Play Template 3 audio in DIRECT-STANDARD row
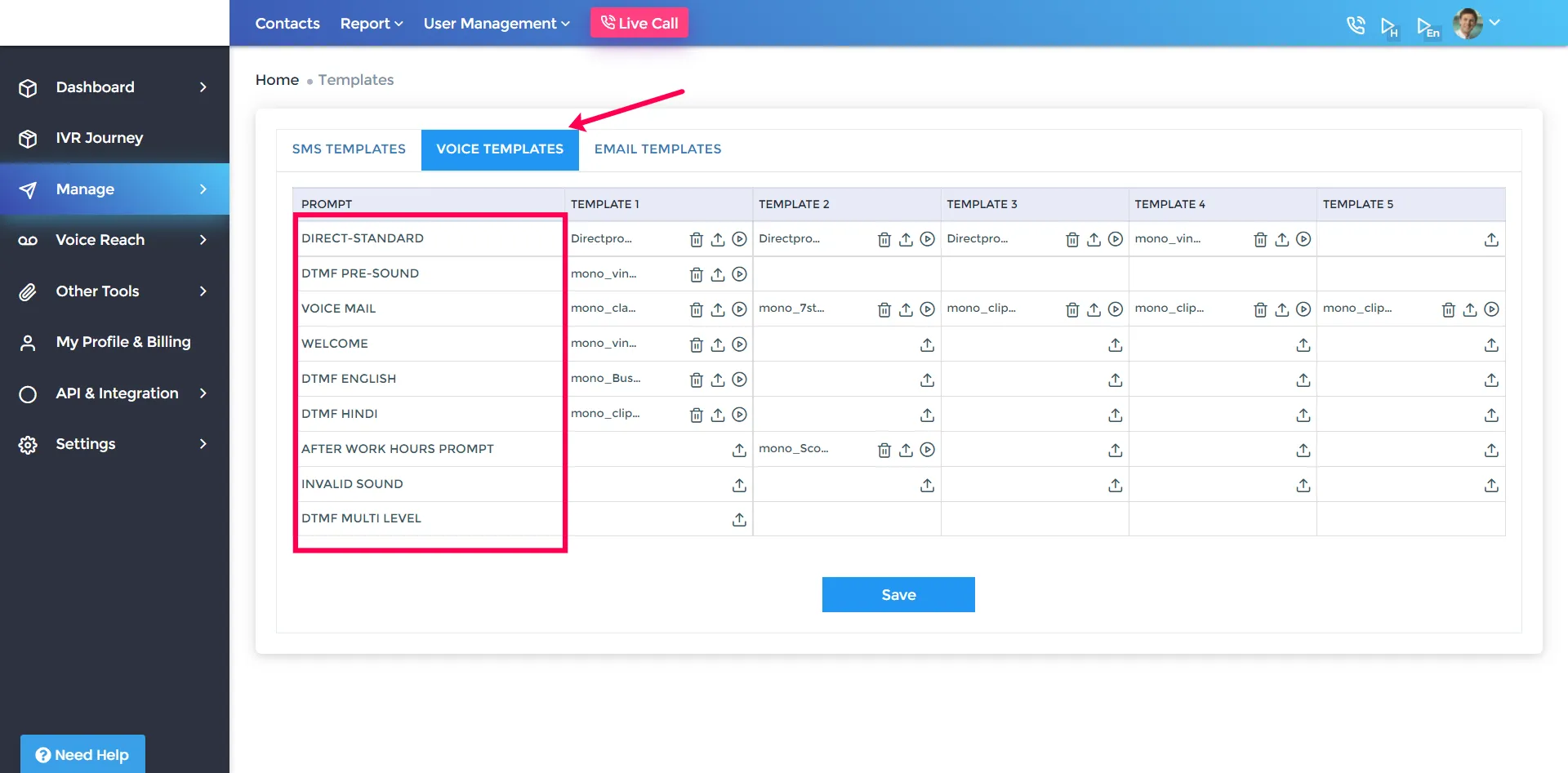This screenshot has height=773, width=1568. pyautogui.click(x=1116, y=239)
